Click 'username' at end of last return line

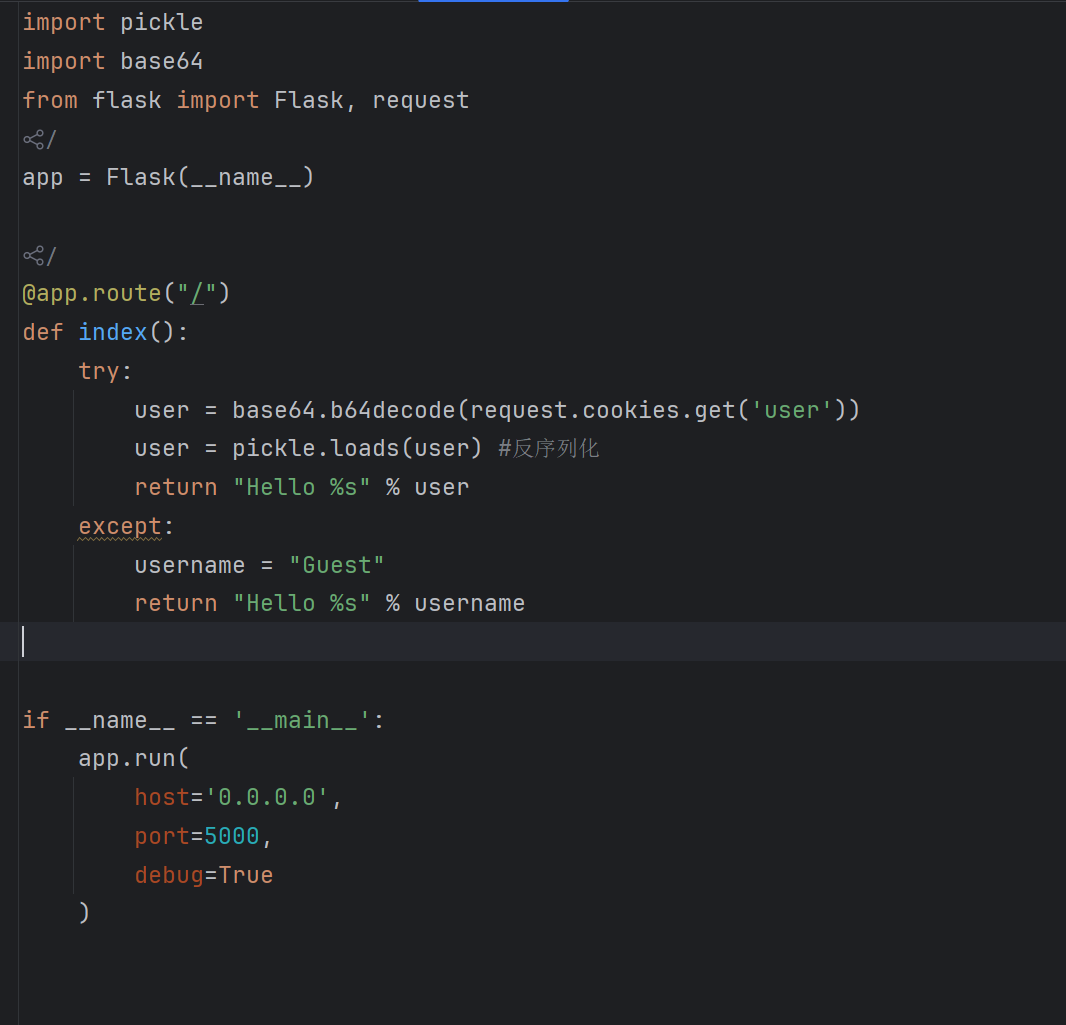[469, 604]
